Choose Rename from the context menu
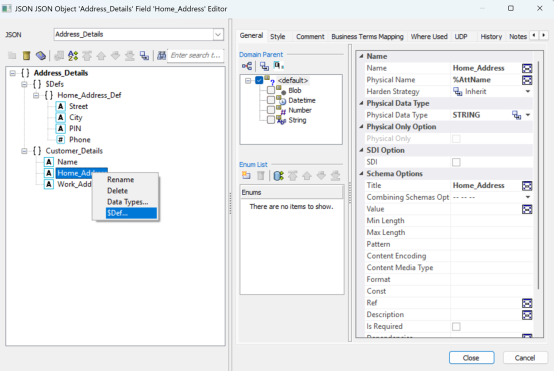554x371 pixels. point(120,179)
